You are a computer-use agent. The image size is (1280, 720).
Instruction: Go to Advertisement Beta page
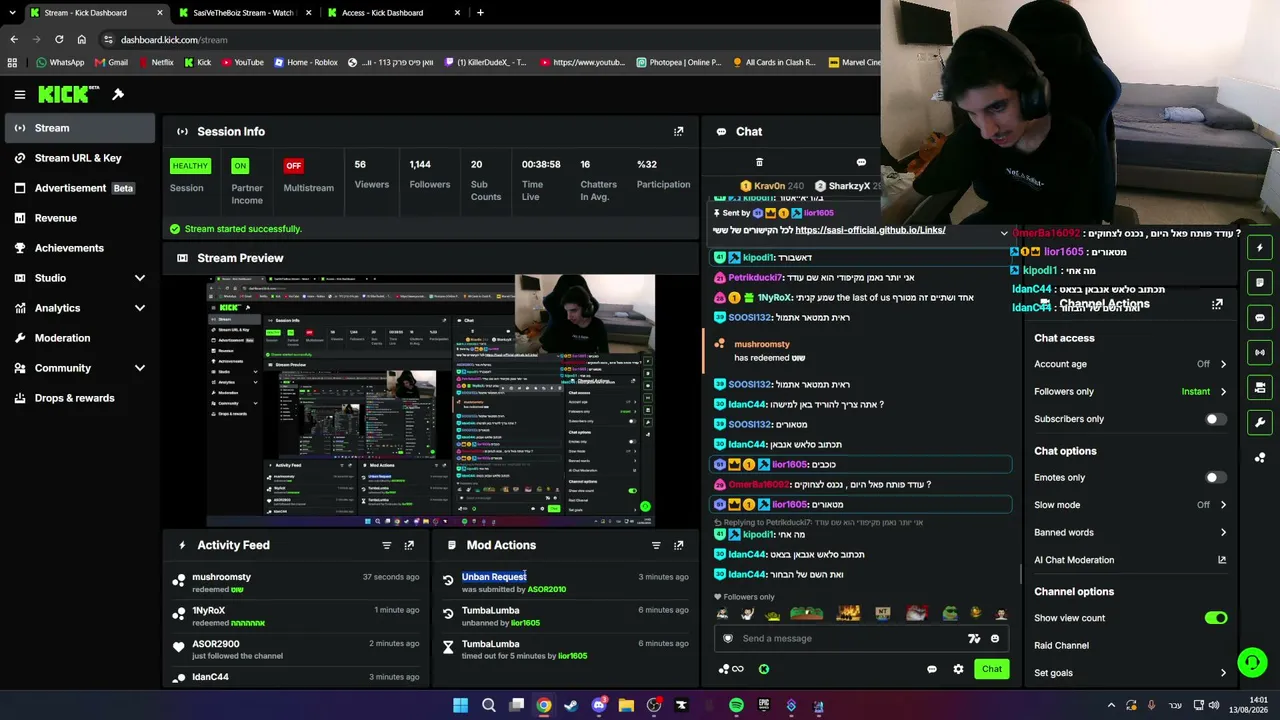click(78, 188)
